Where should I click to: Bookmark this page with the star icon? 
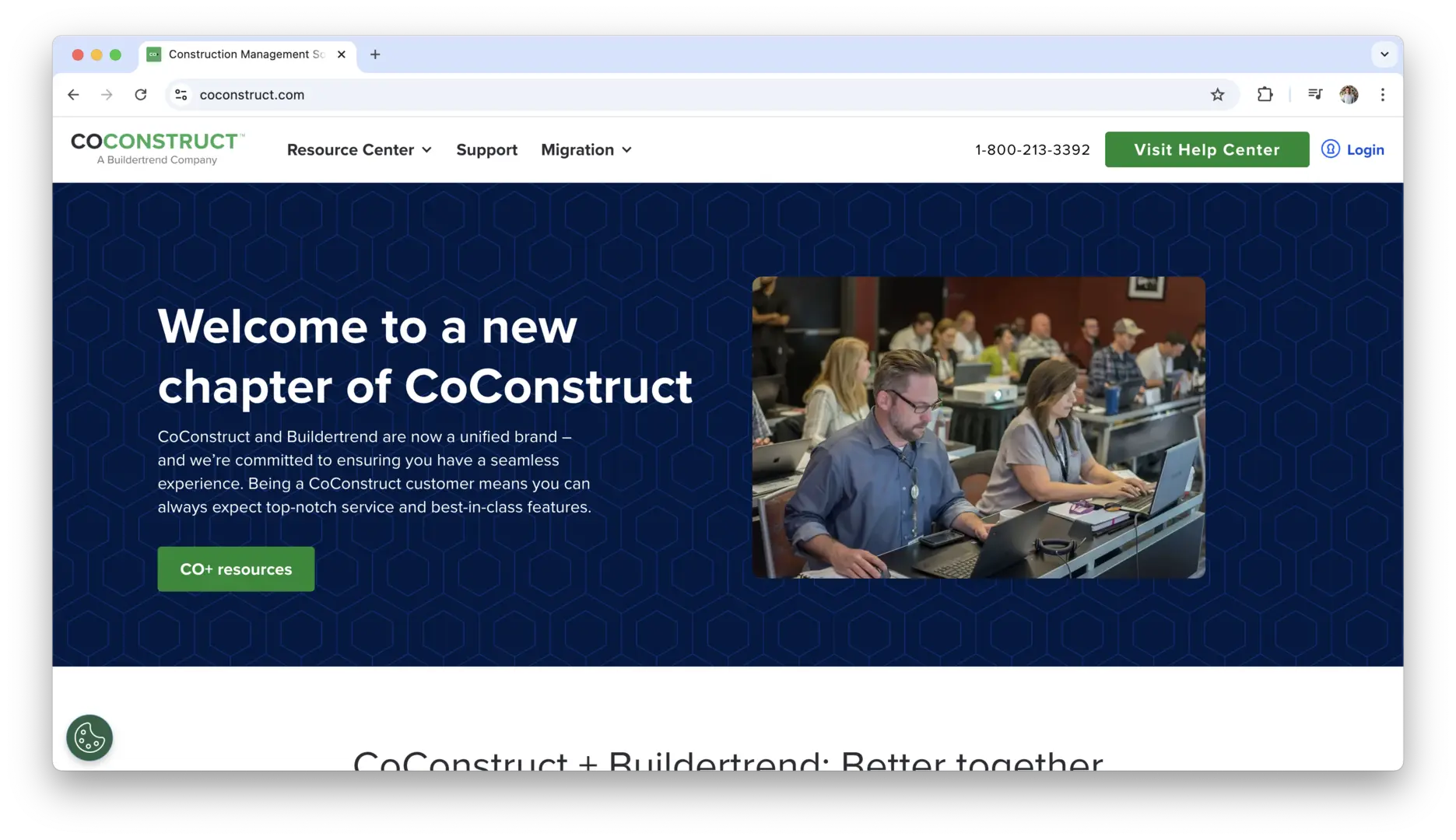point(1218,95)
